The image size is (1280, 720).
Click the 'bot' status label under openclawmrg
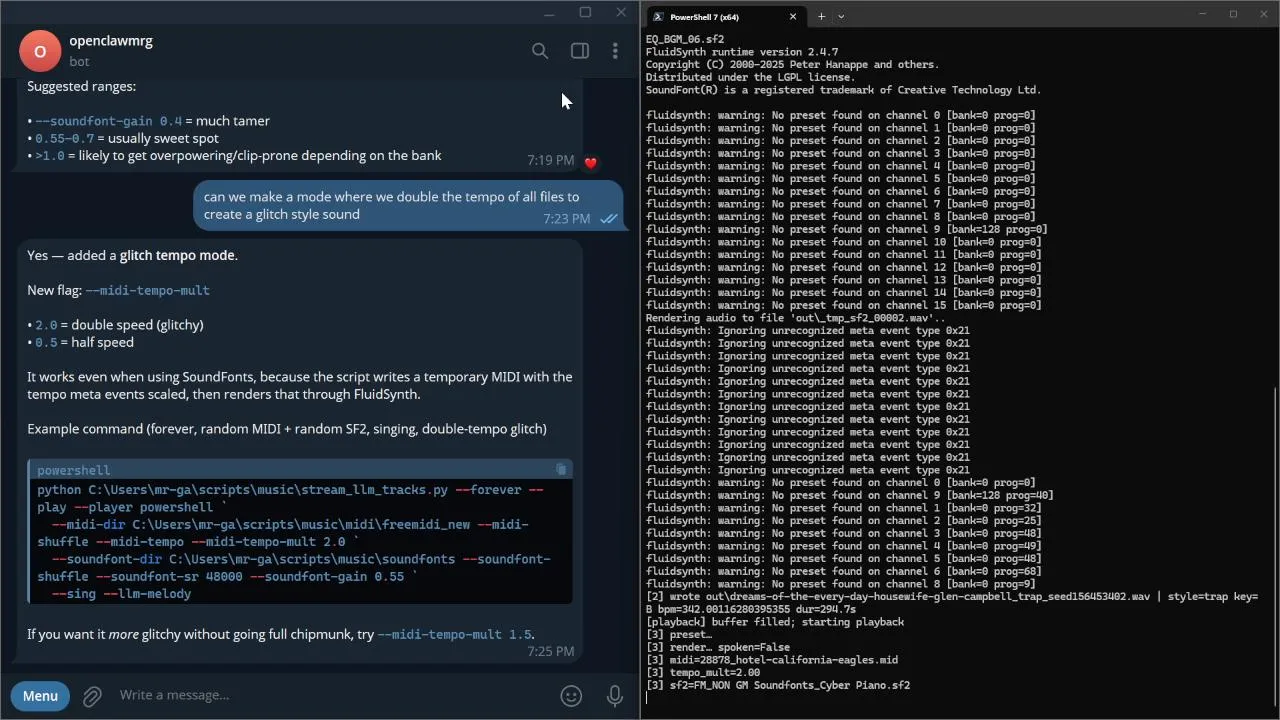(x=79, y=62)
